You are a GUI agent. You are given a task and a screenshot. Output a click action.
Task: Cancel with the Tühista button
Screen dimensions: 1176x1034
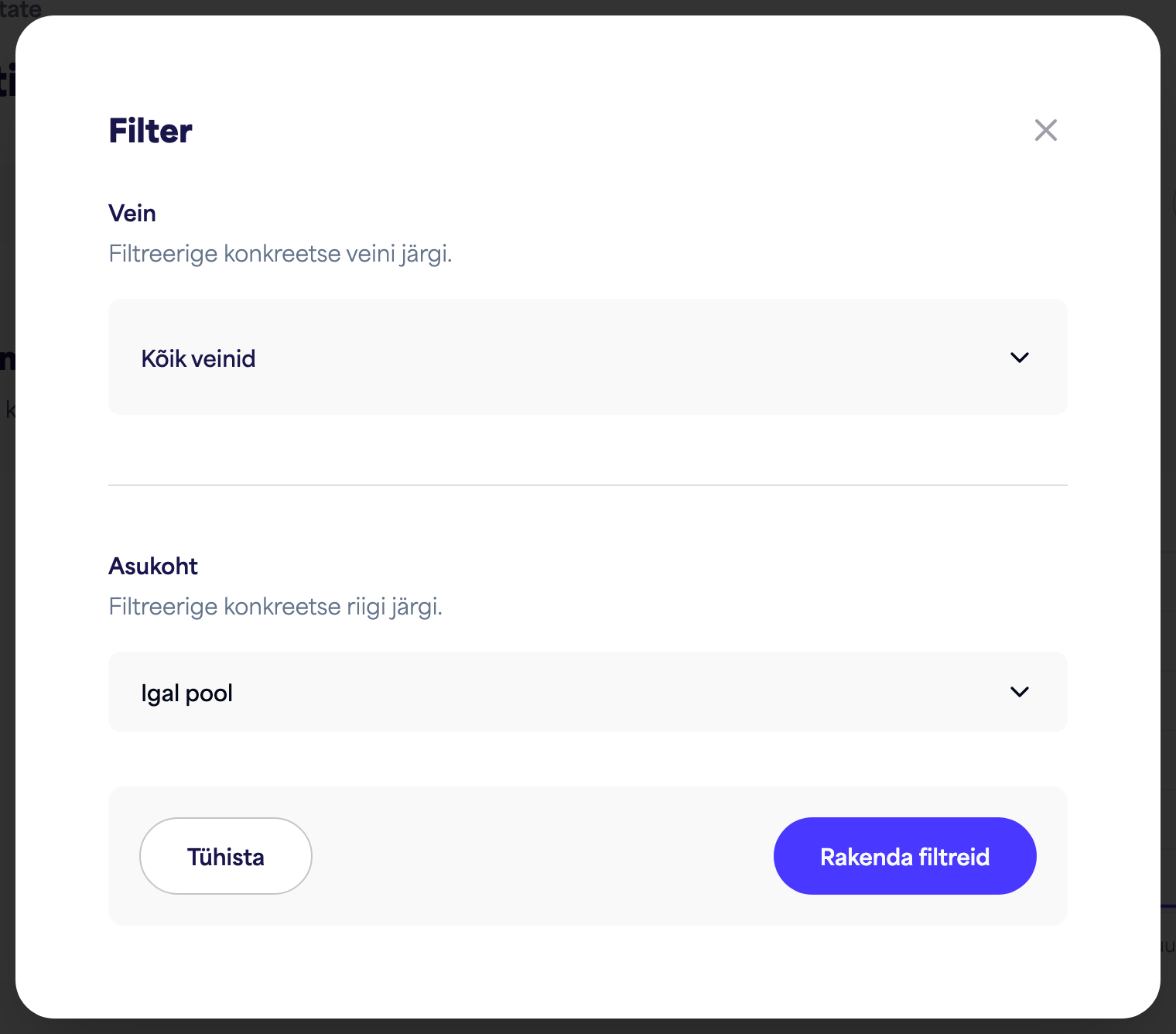pos(226,856)
